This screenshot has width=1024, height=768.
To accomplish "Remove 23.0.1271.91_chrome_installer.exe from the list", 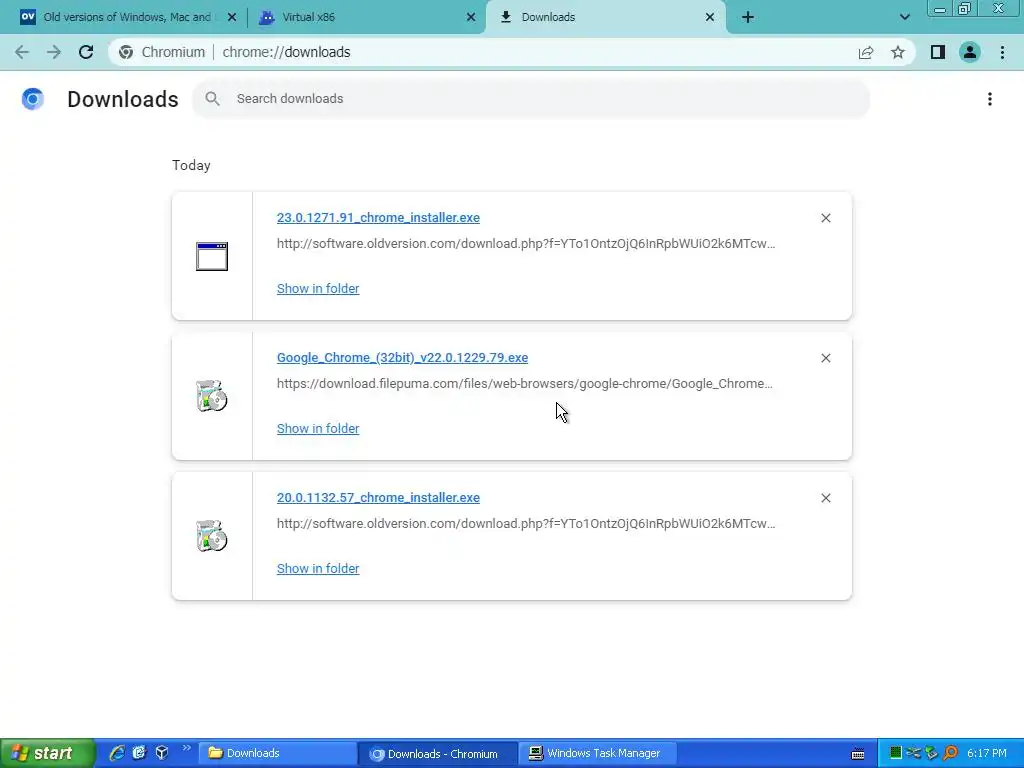I will (826, 218).
